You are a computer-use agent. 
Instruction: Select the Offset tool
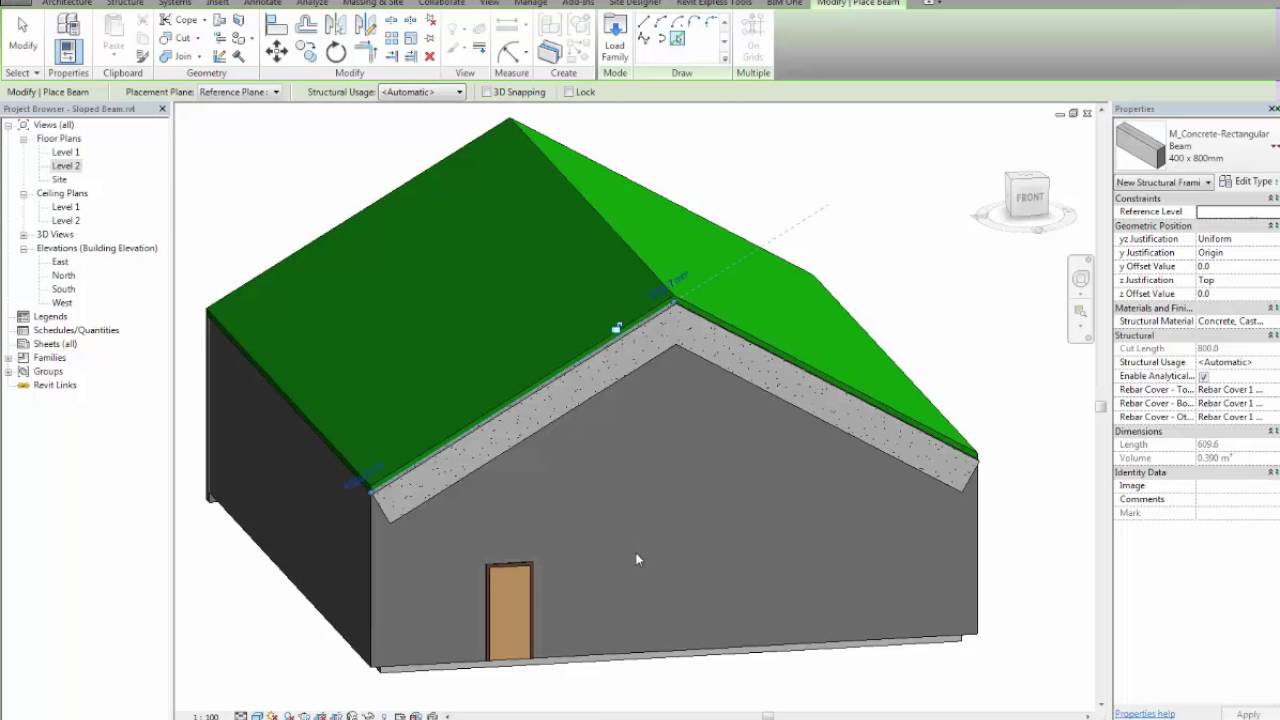[306, 25]
